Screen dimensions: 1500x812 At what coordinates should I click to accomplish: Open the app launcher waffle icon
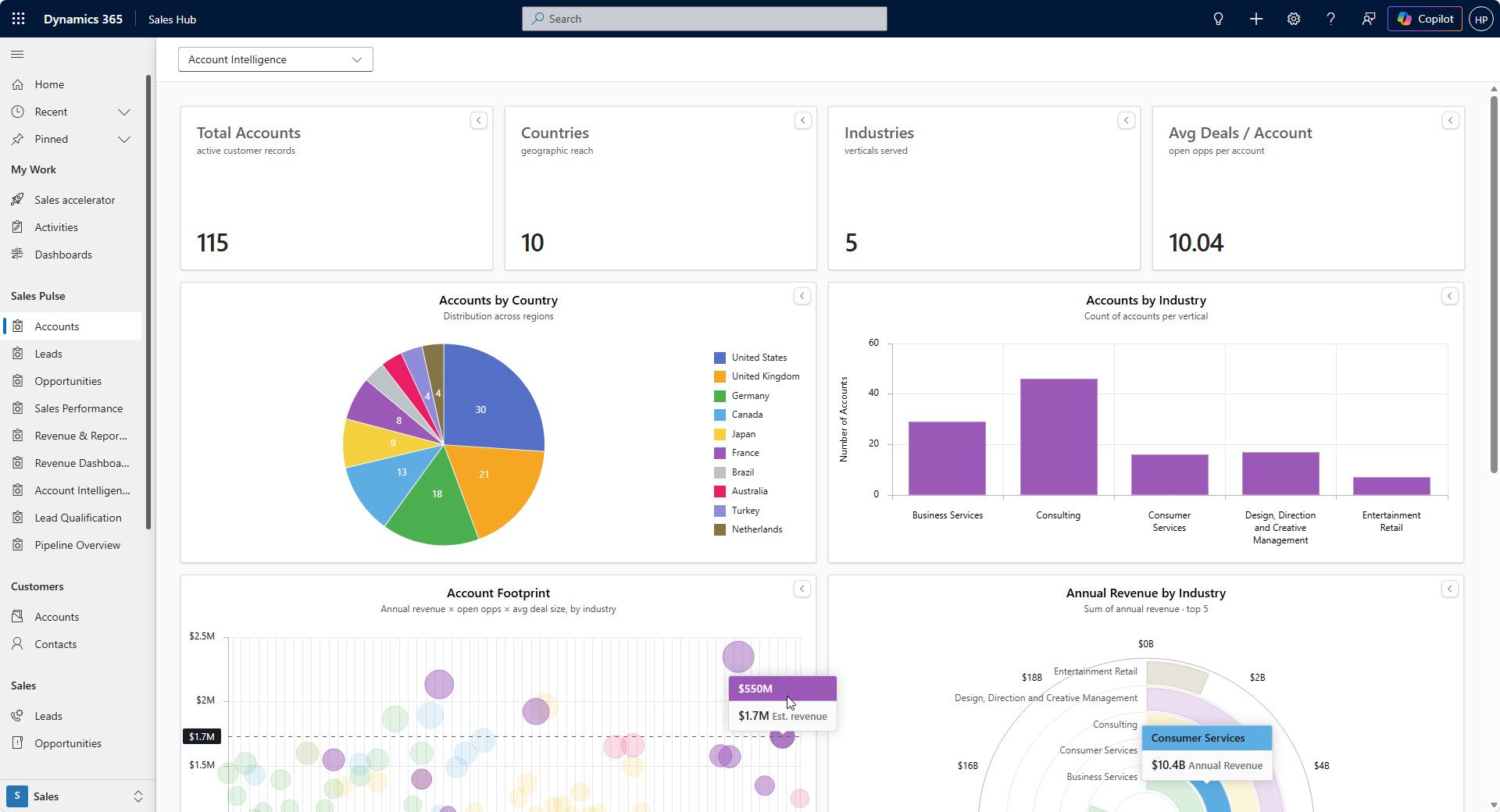tap(19, 19)
